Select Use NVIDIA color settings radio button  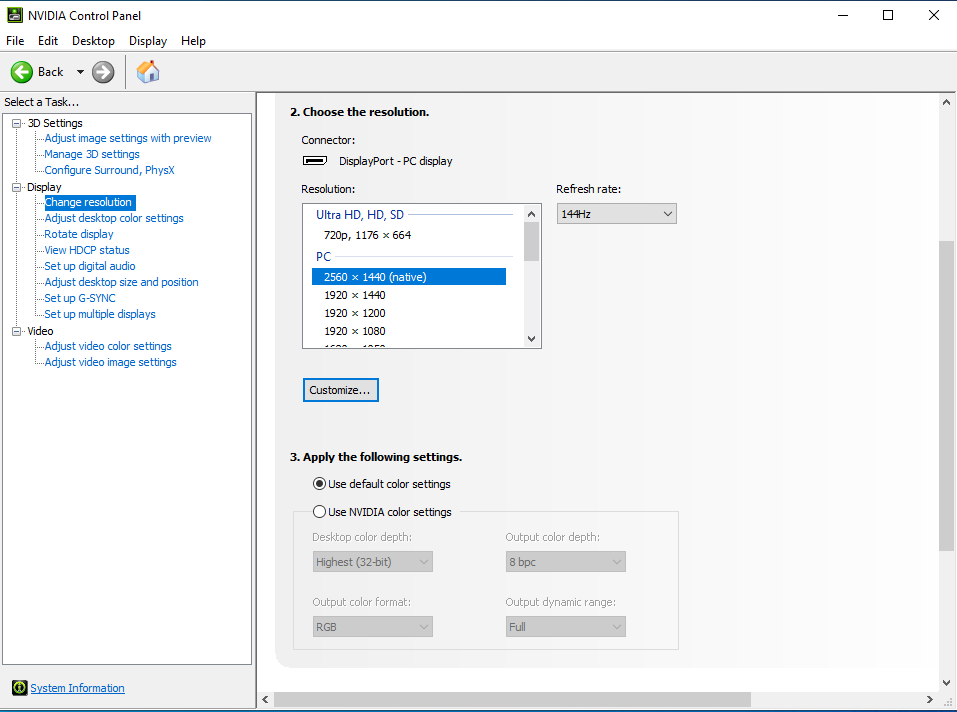pos(320,512)
